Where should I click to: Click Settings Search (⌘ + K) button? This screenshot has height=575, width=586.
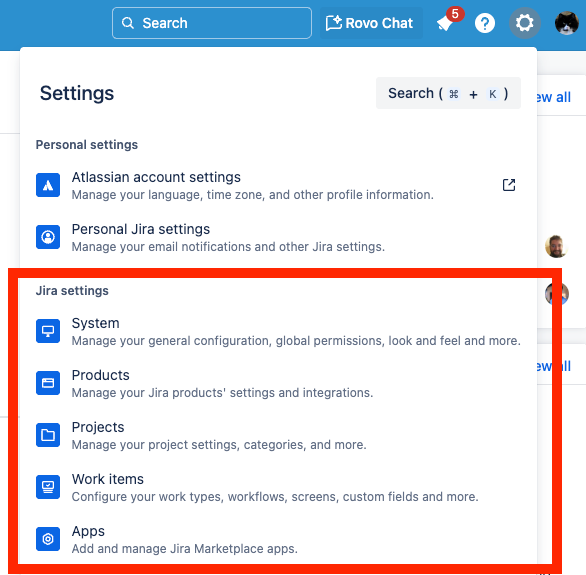coord(448,93)
